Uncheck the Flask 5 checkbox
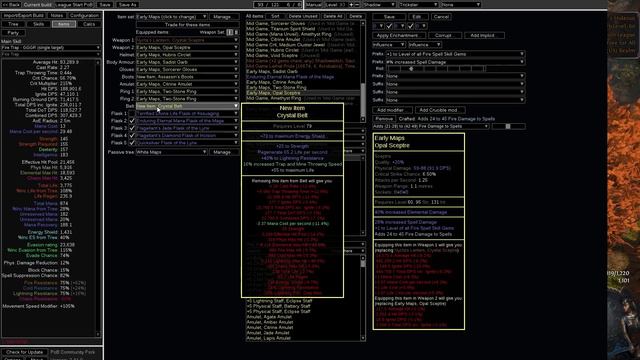This screenshot has width=640, height=360. pos(131,143)
